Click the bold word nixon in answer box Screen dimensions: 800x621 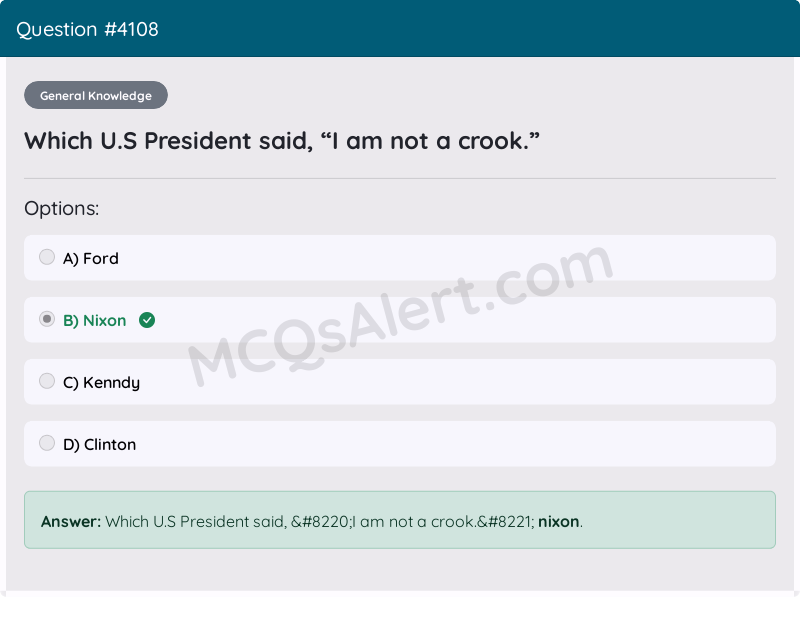tap(558, 521)
